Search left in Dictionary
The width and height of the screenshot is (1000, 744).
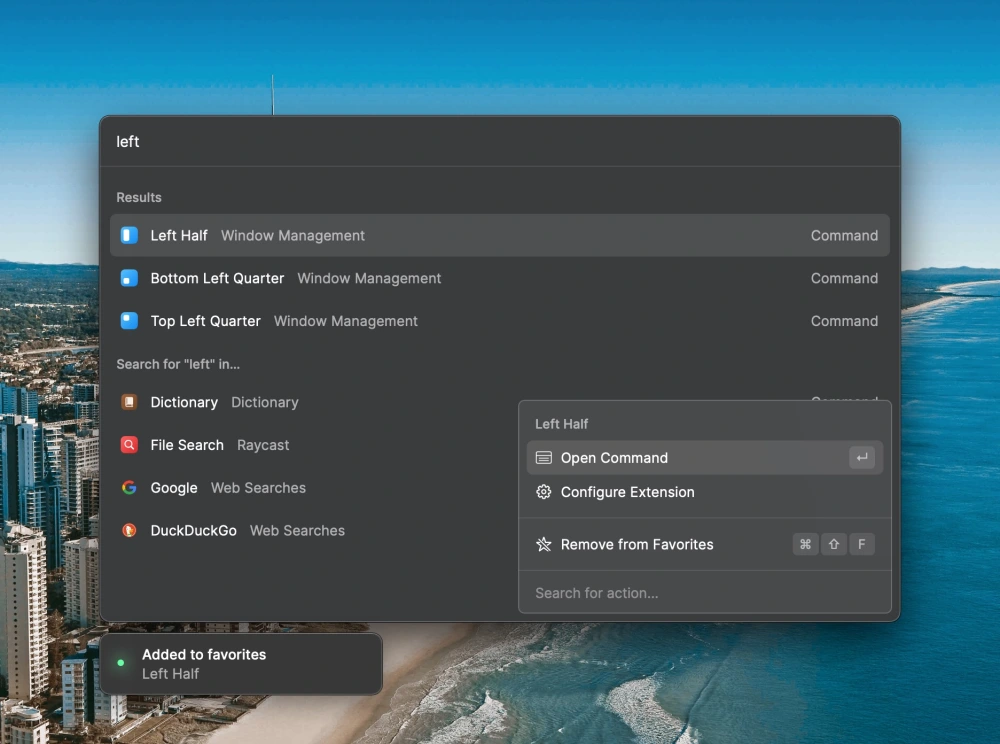coord(312,402)
